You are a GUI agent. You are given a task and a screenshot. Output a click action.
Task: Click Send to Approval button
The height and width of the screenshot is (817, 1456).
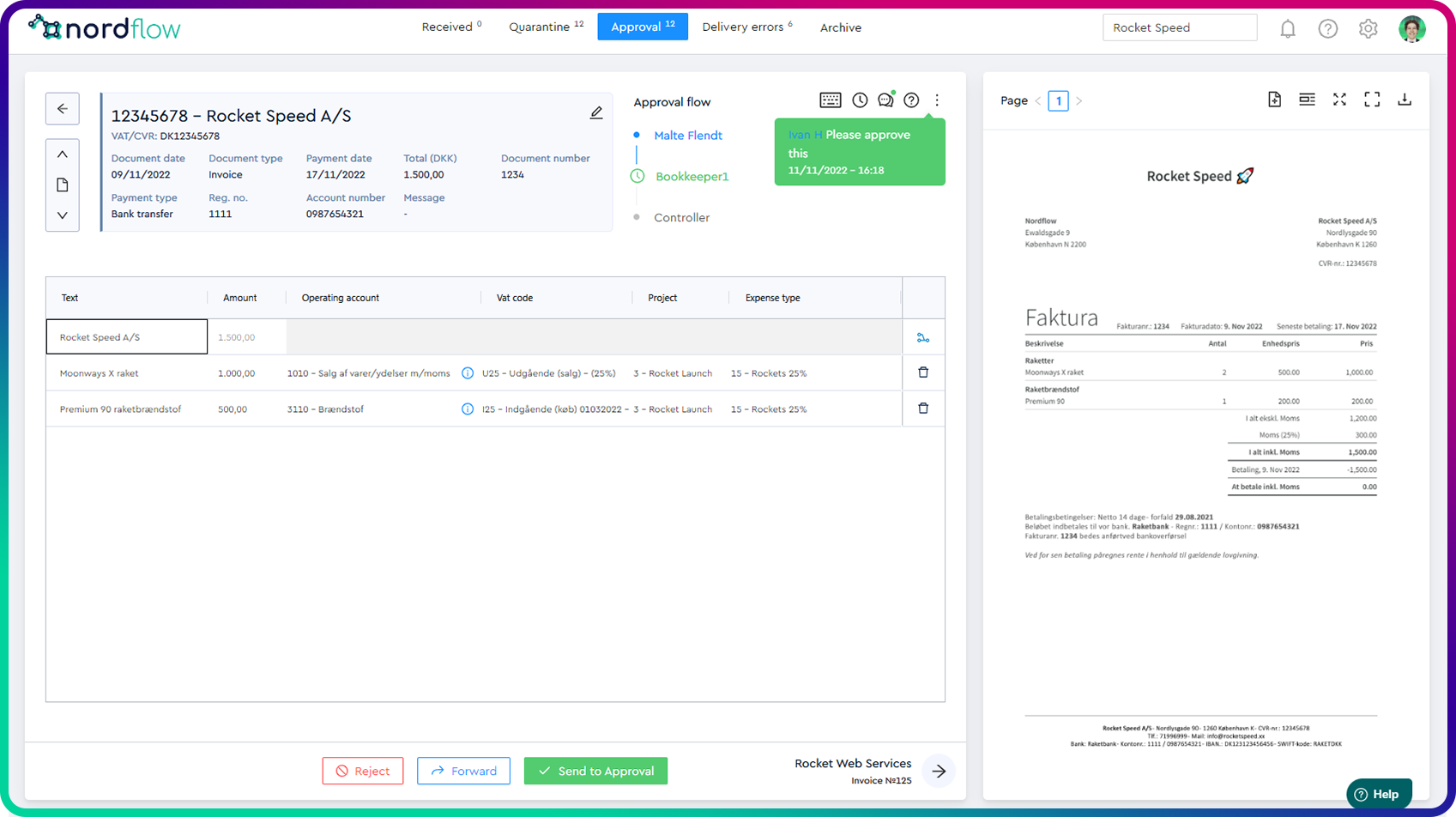595,771
